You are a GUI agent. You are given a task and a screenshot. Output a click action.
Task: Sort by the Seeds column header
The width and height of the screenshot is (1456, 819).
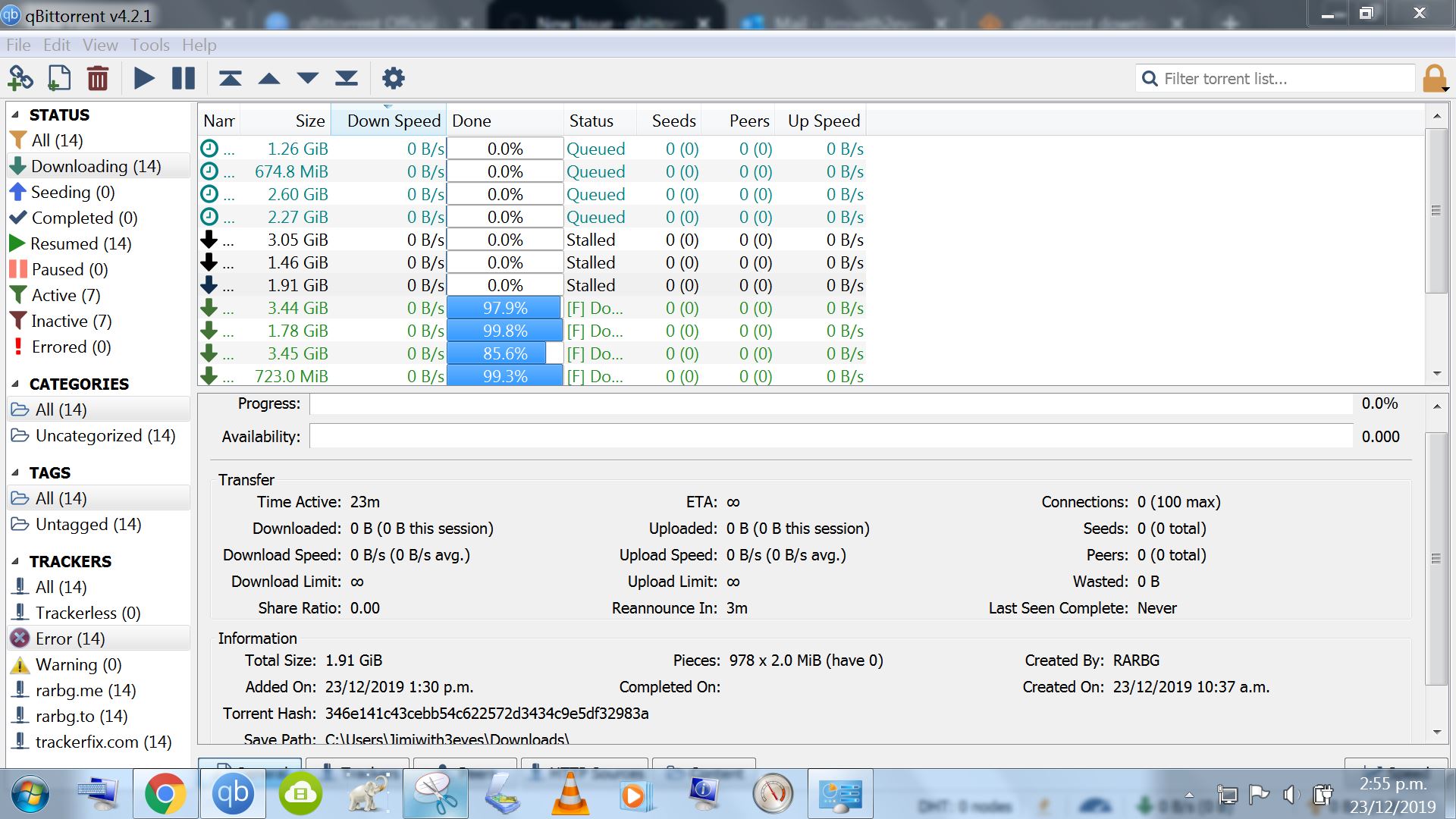tap(670, 121)
